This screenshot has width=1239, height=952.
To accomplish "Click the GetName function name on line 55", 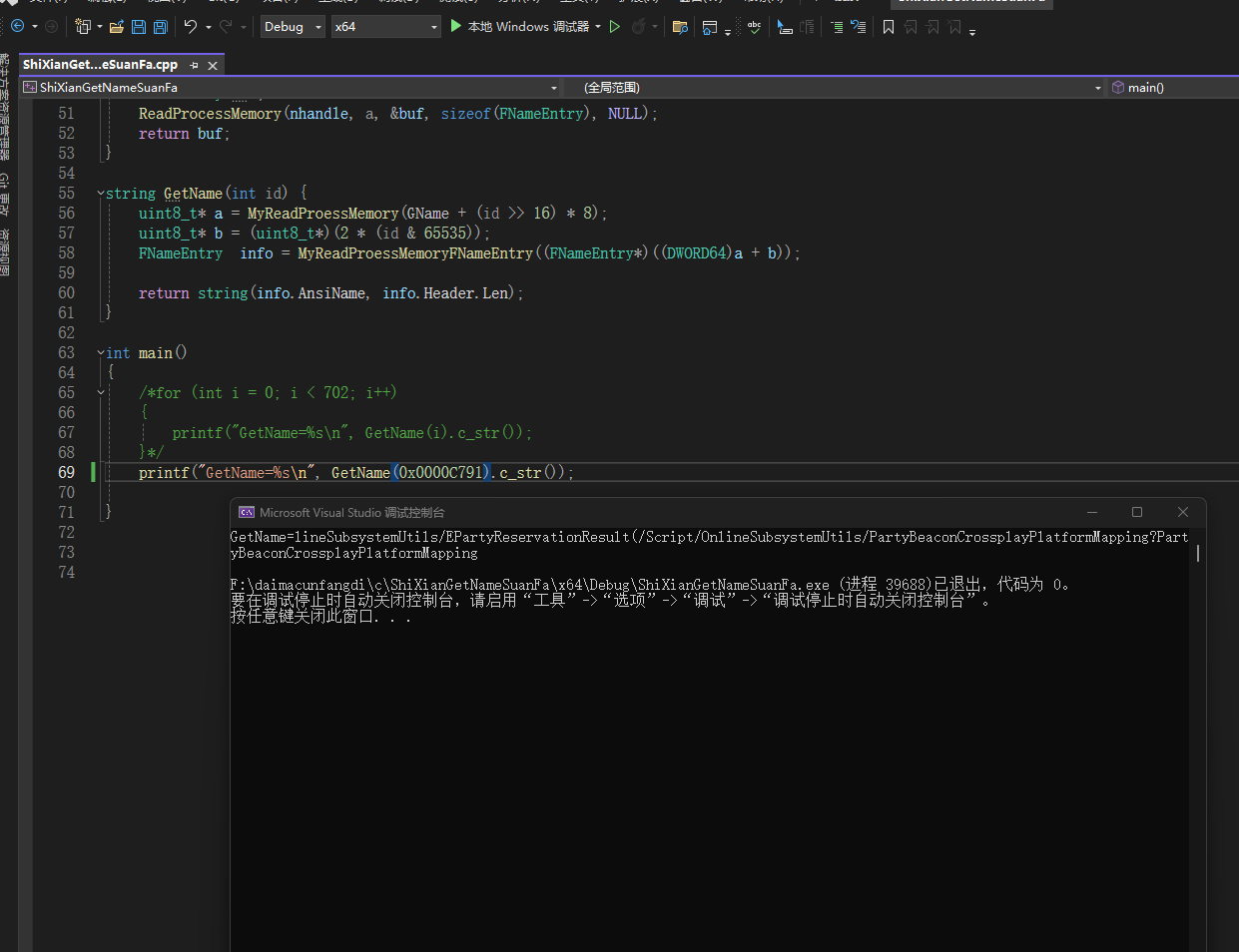I will coord(193,194).
